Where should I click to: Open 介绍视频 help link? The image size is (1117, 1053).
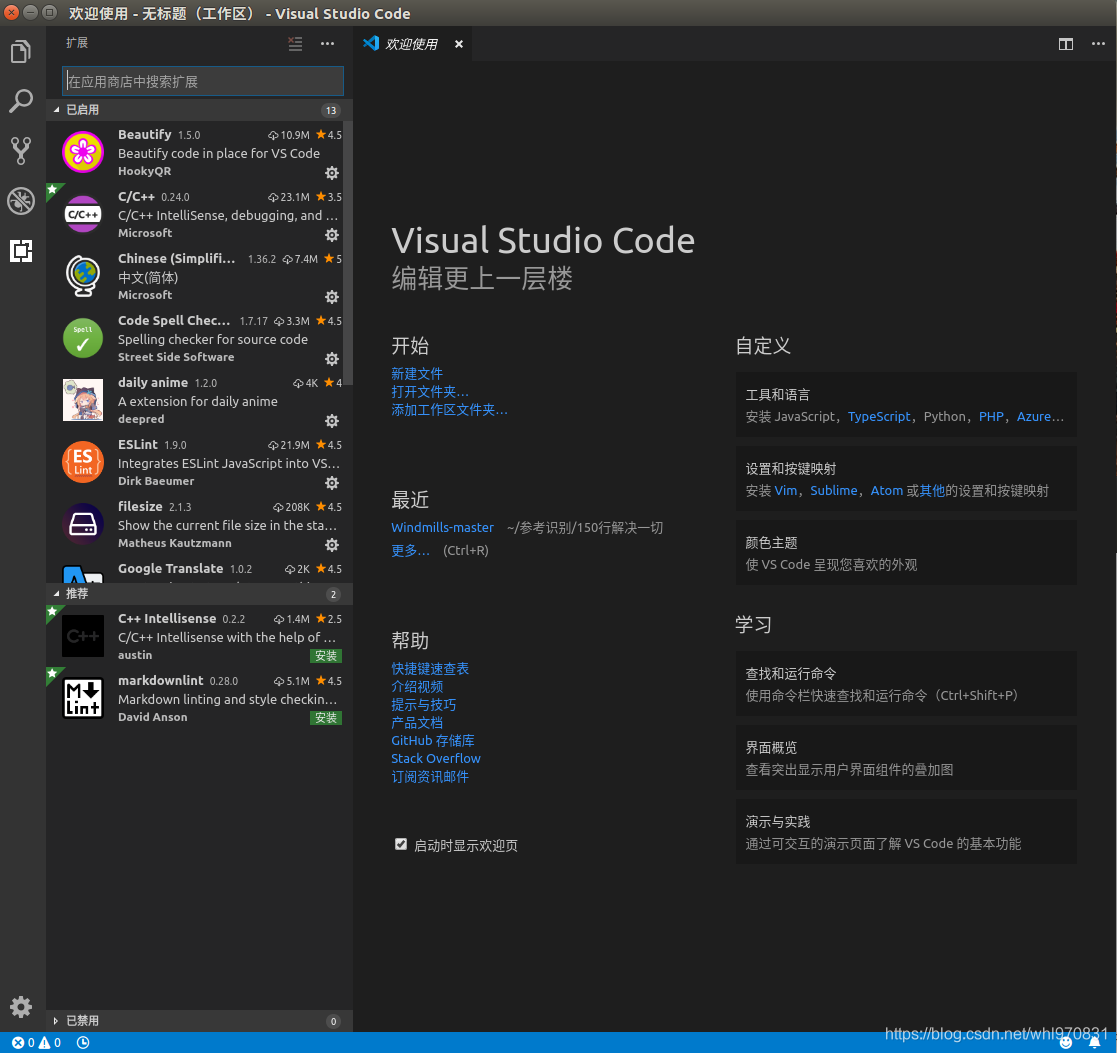tap(417, 686)
